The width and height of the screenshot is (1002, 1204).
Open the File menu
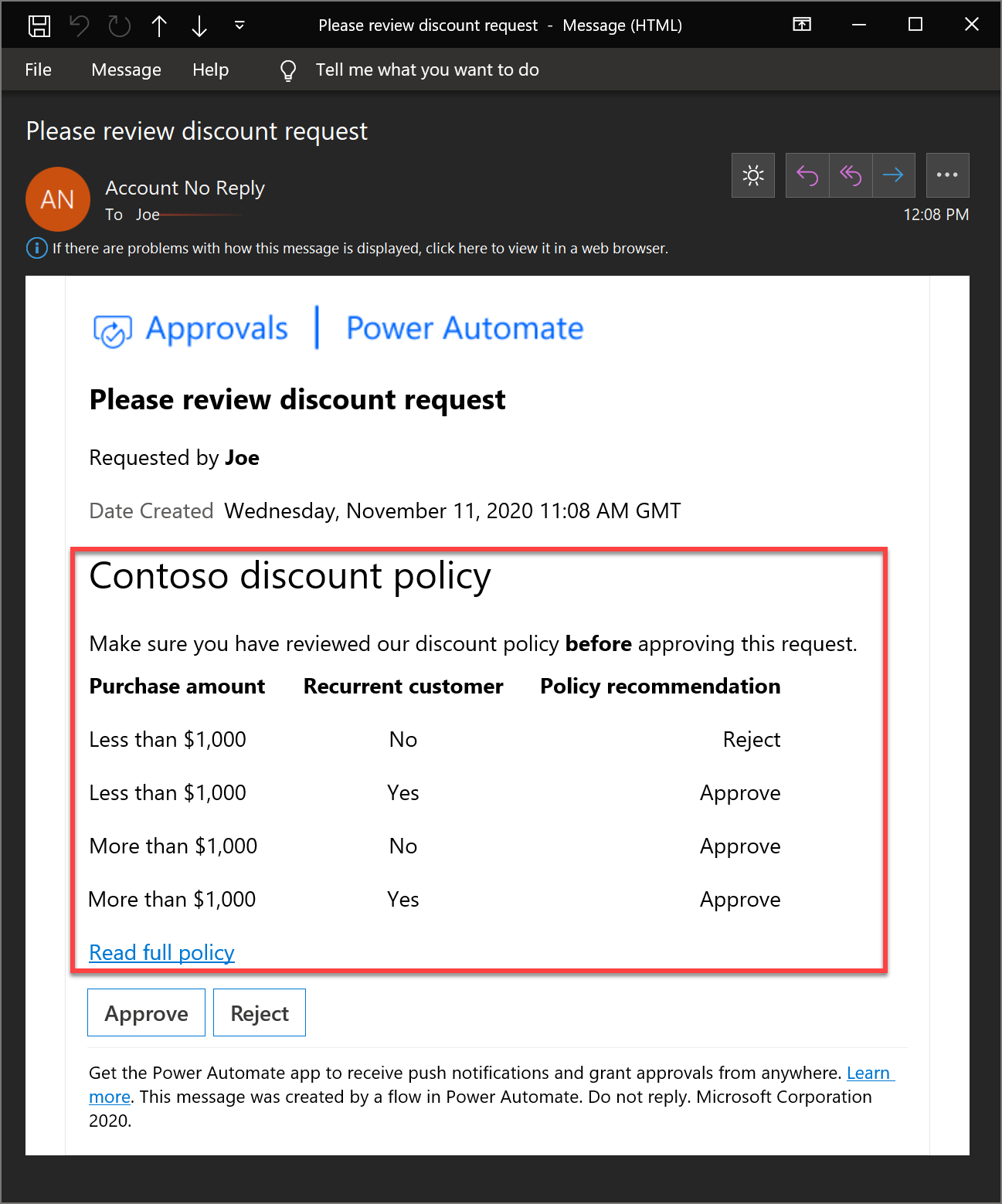[x=39, y=70]
